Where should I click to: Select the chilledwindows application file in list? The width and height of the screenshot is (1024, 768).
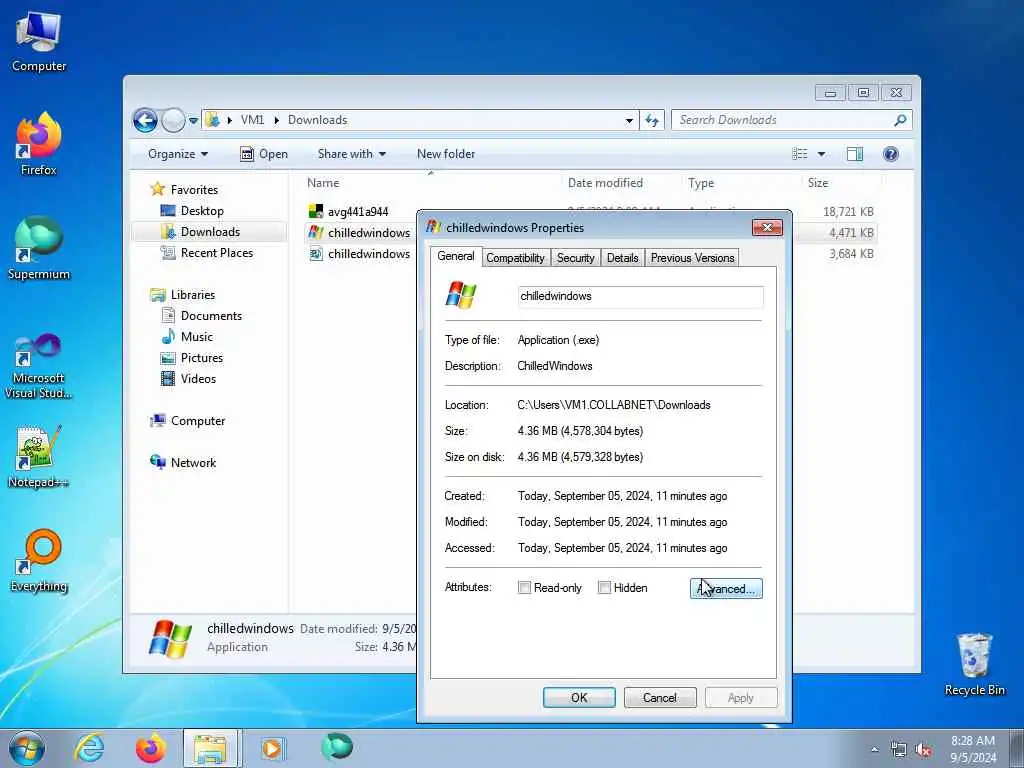click(360, 232)
